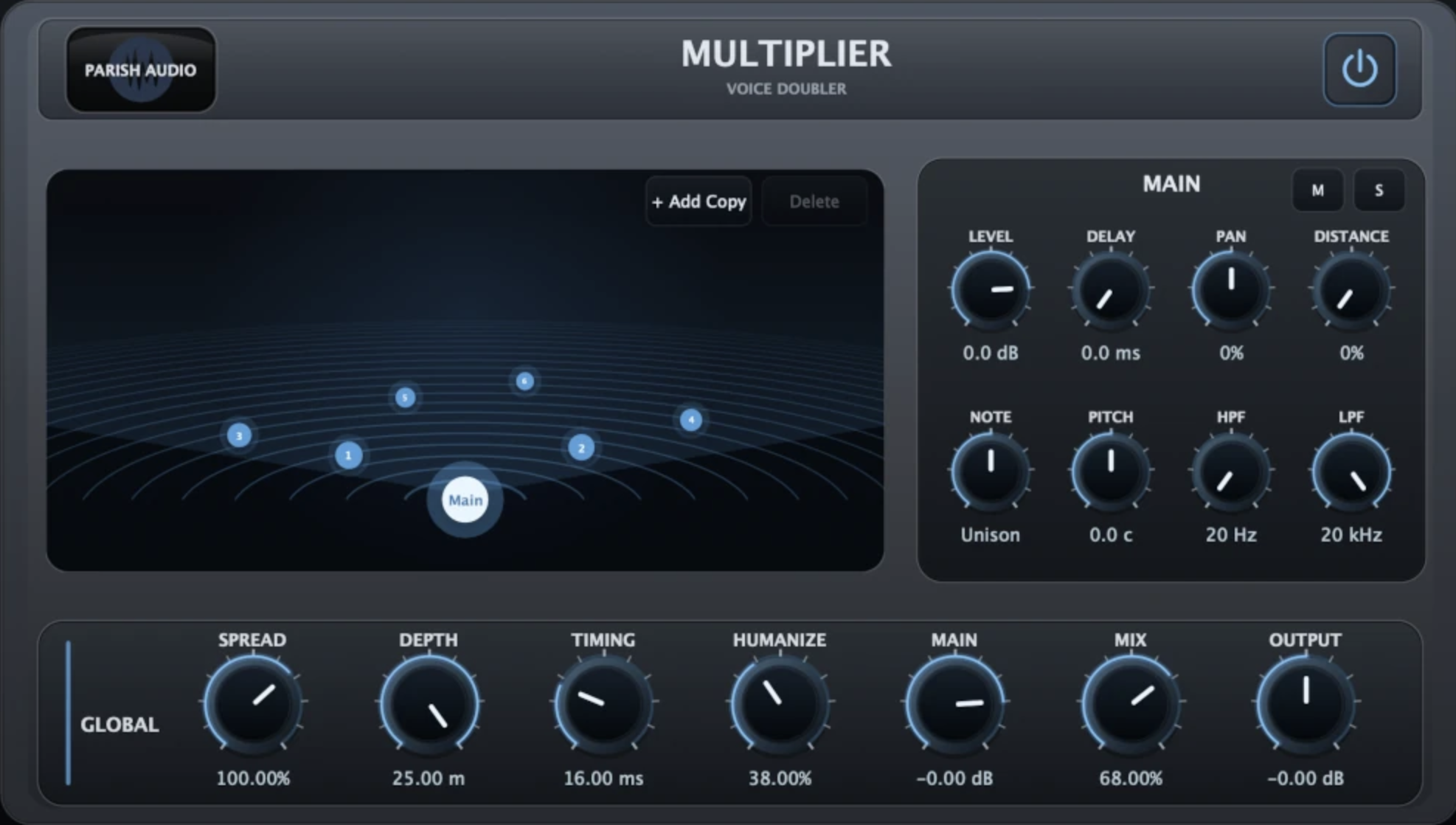Select voice copy node 5
Screen dimensions: 1456x825
coord(405,398)
